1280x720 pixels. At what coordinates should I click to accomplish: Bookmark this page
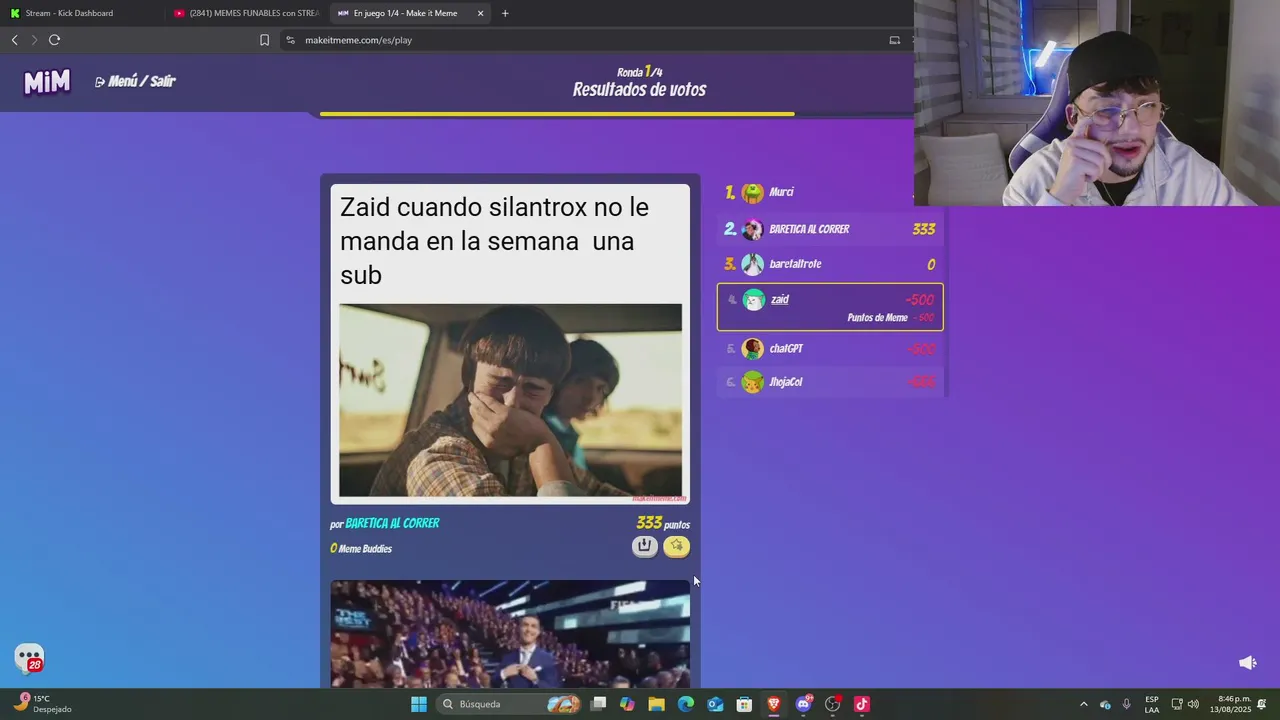pyautogui.click(x=264, y=40)
